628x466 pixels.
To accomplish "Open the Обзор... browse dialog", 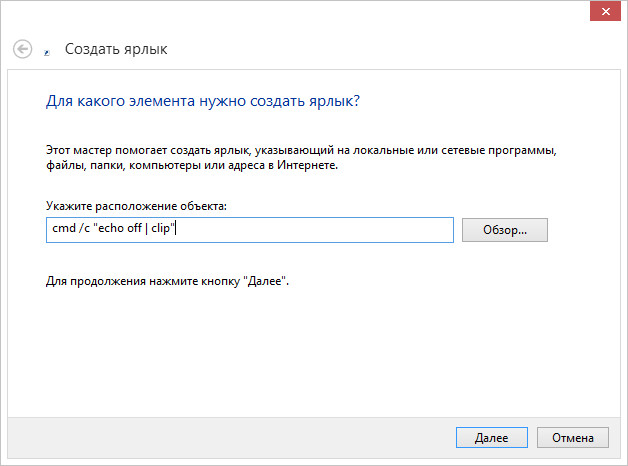I will pyautogui.click(x=505, y=230).
